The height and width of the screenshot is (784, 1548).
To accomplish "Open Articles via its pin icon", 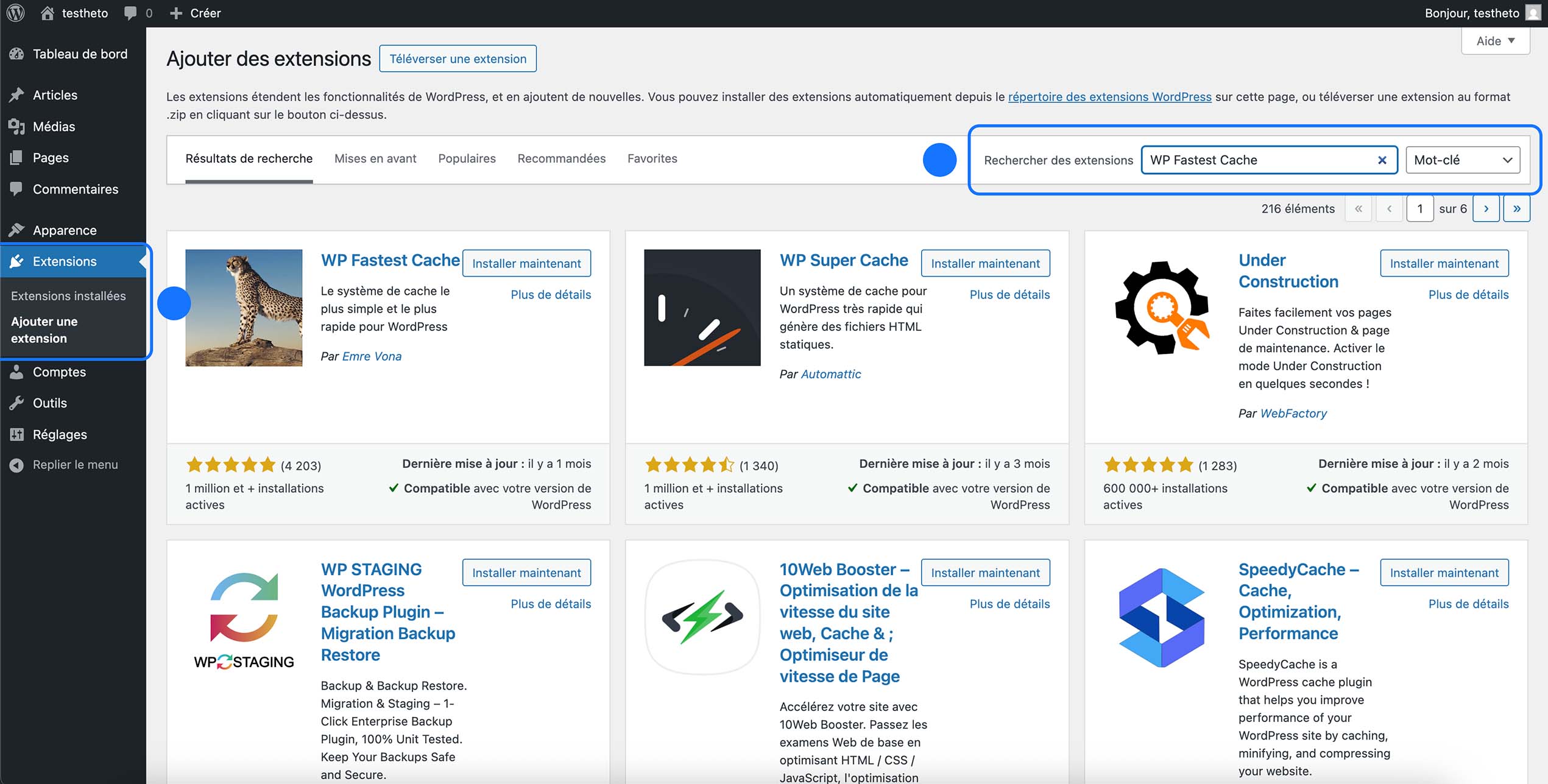I will 16,95.
